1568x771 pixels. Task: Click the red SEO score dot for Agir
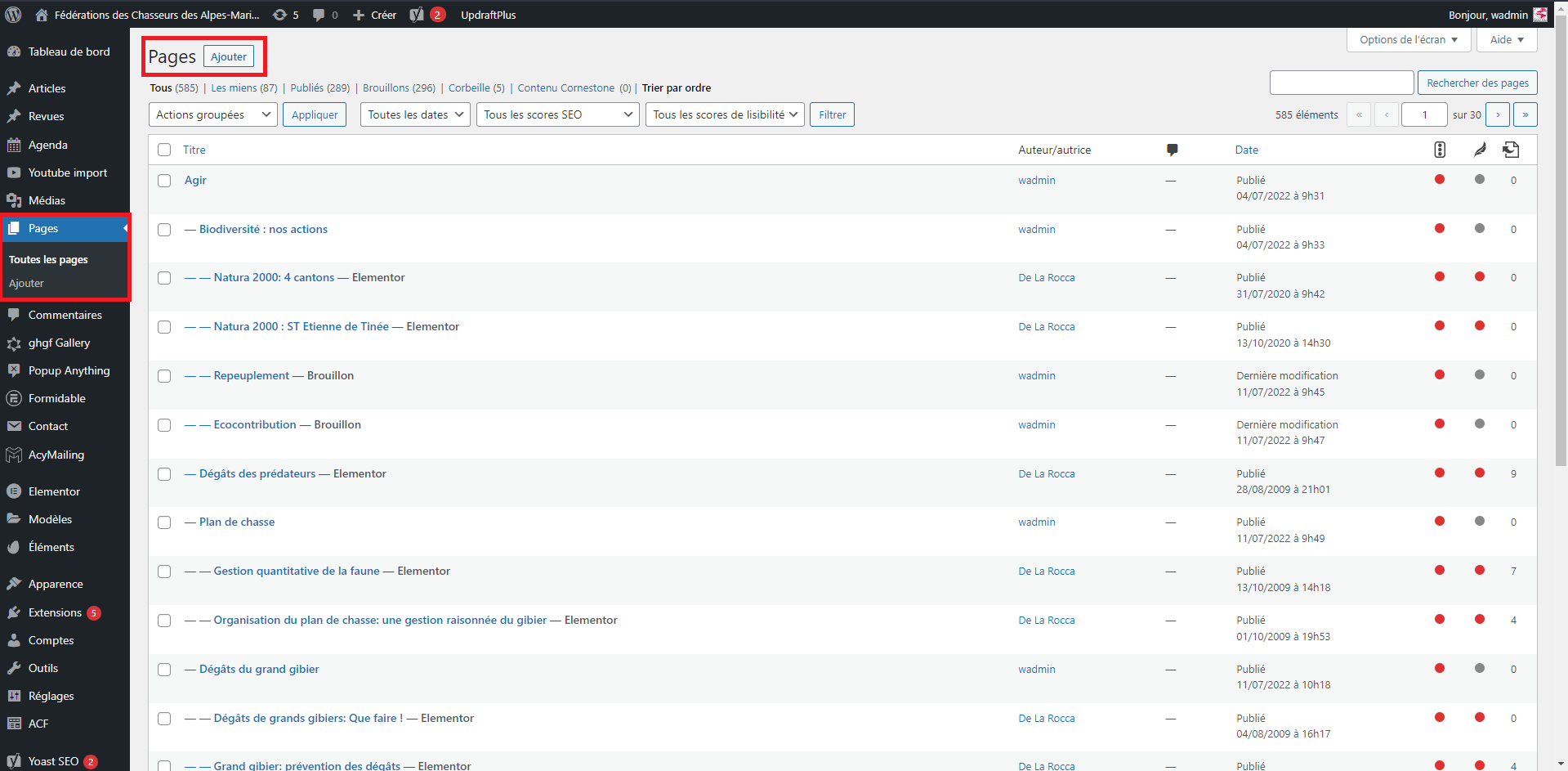click(1440, 180)
